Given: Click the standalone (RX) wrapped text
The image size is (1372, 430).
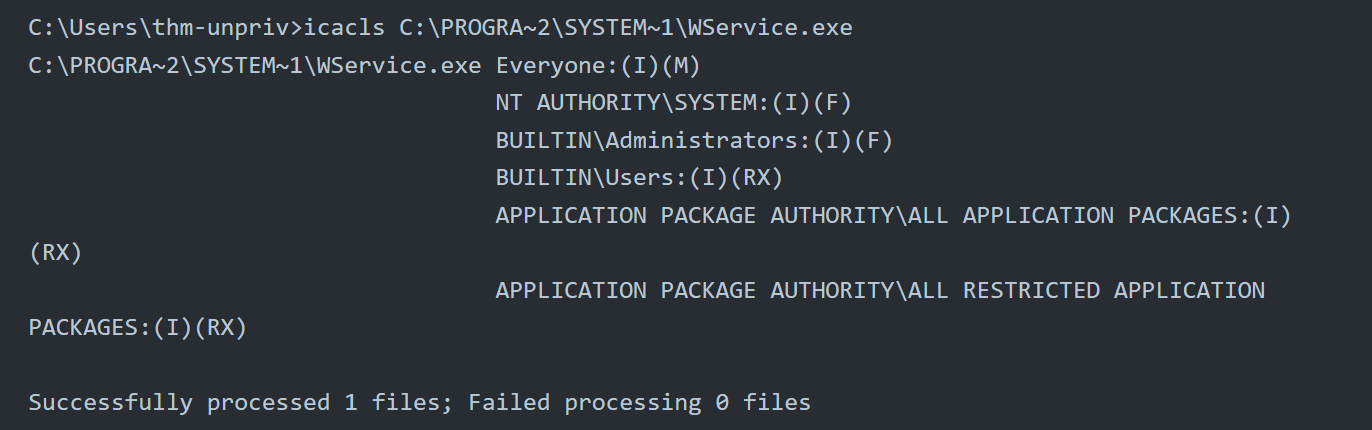Looking at the screenshot, I should point(55,253).
